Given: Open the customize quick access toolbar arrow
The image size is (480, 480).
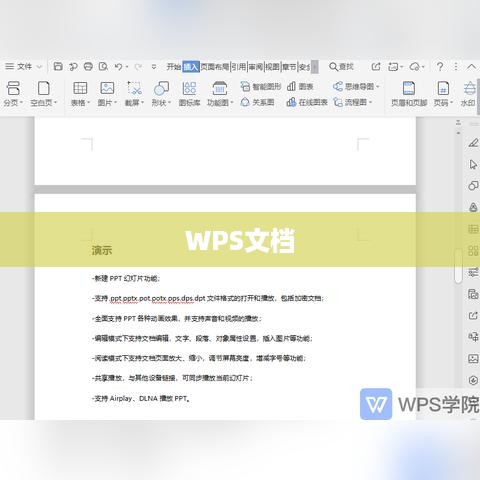Looking at the screenshot, I should click(154, 67).
